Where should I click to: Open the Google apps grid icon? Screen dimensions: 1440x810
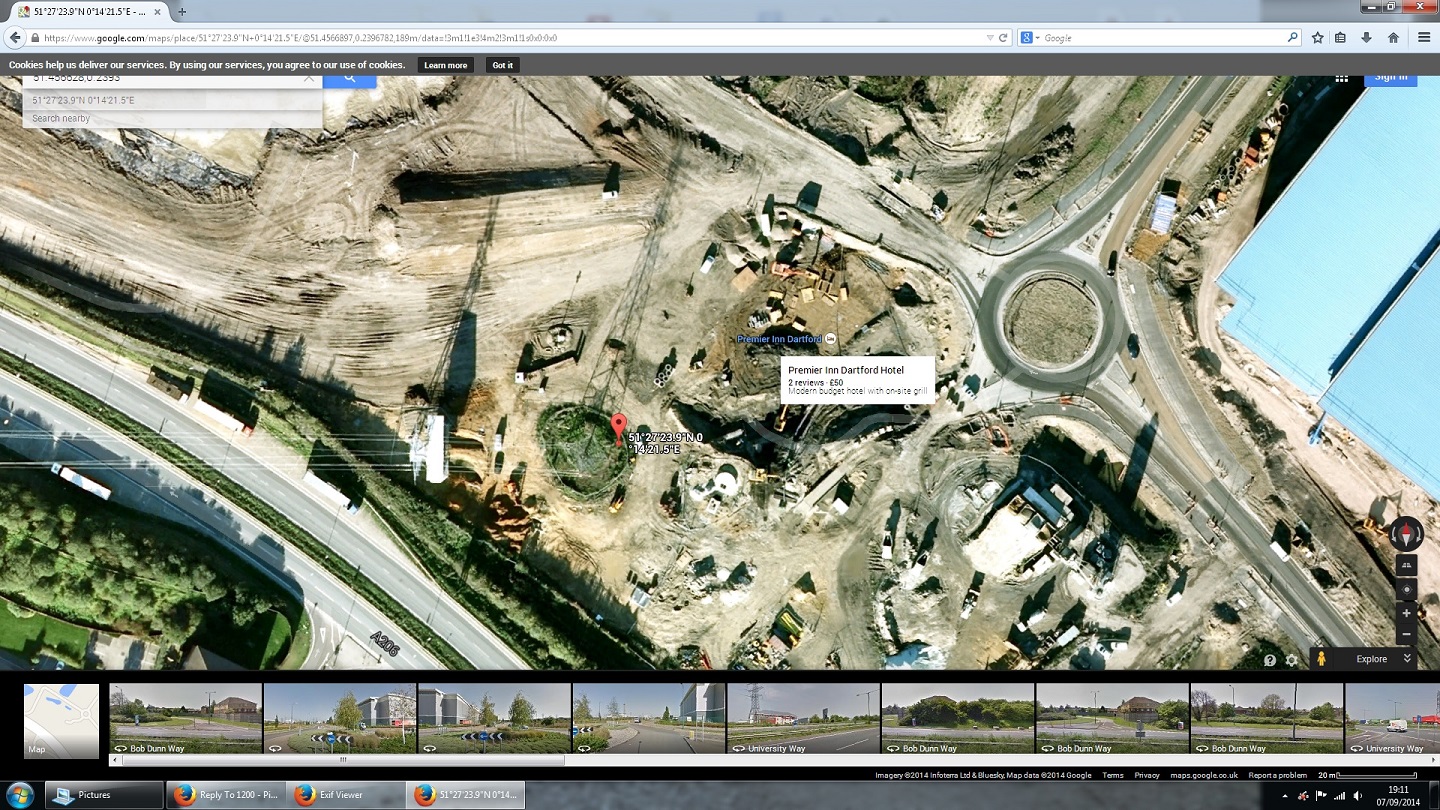(x=1342, y=78)
